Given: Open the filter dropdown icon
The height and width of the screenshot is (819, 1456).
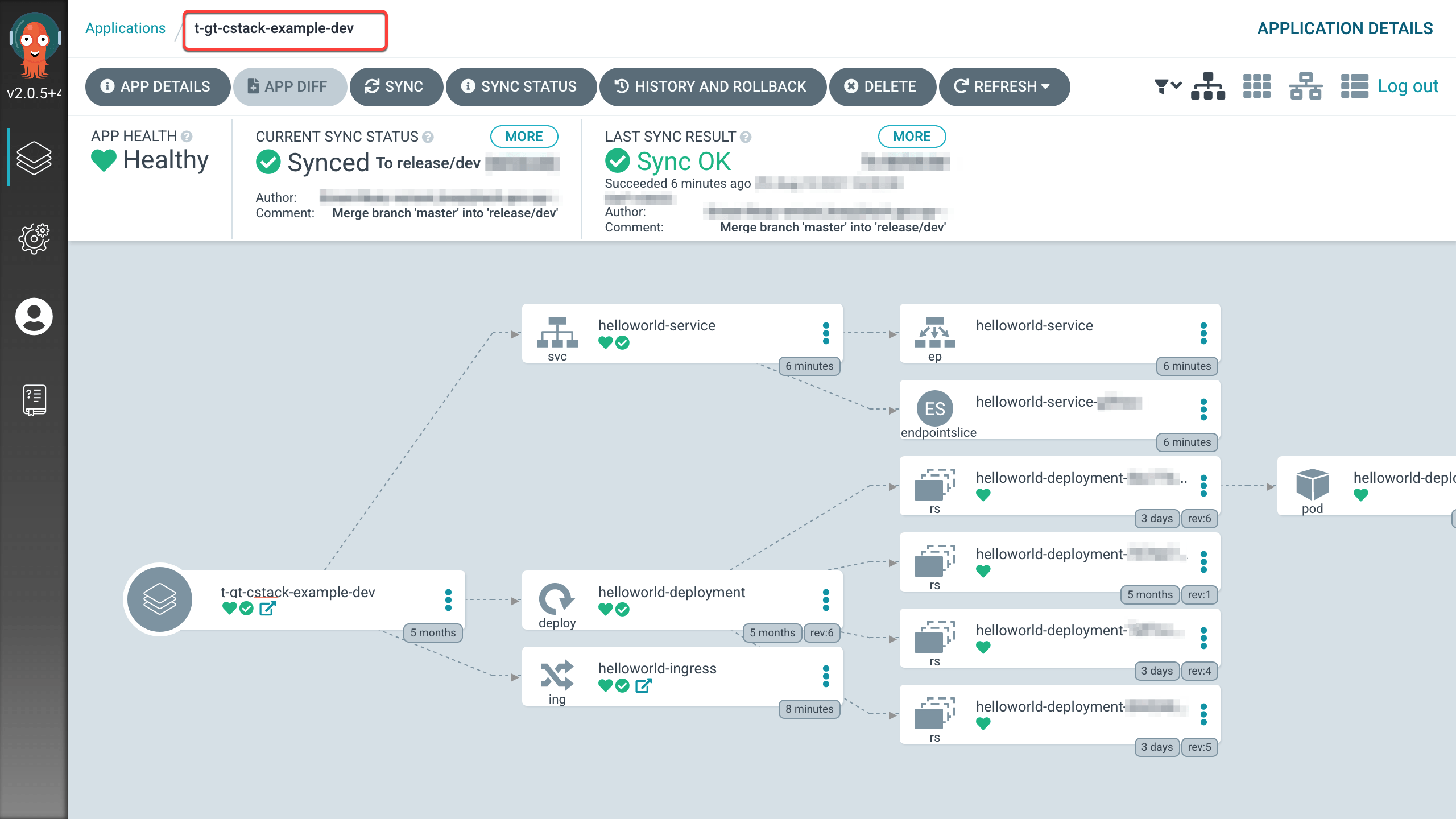Looking at the screenshot, I should (1167, 86).
